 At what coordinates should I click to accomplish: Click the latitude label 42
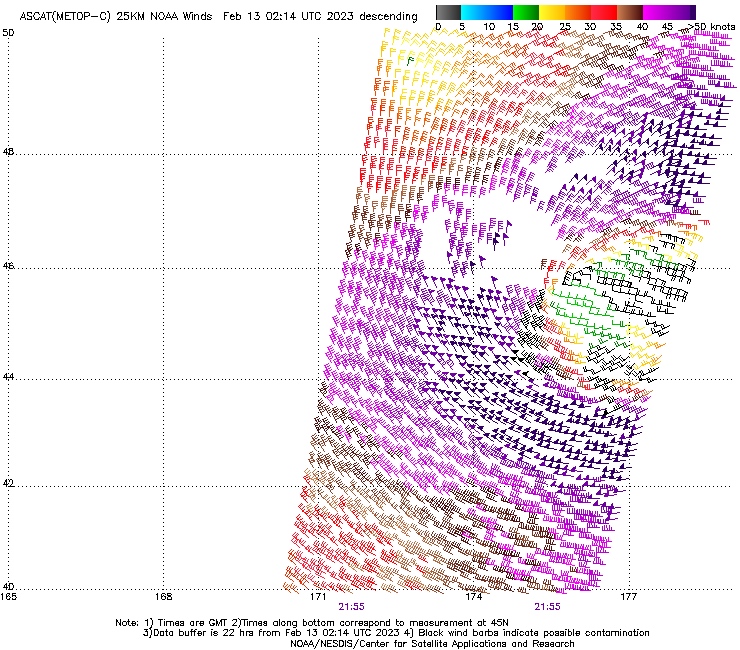8,483
